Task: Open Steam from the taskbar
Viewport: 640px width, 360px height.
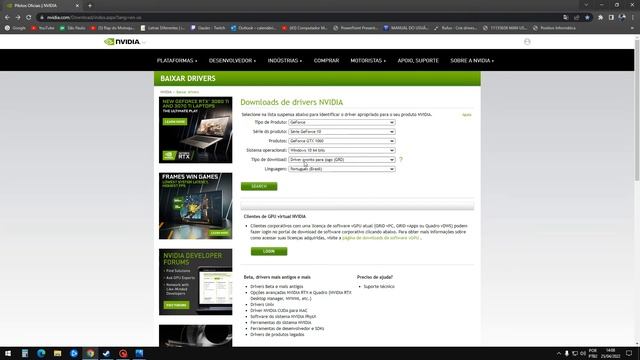Action: click(x=107, y=353)
